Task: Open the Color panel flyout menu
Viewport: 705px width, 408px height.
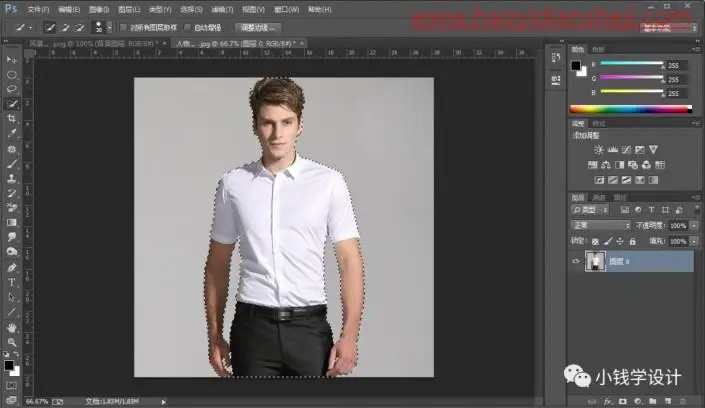Action: 696,49
